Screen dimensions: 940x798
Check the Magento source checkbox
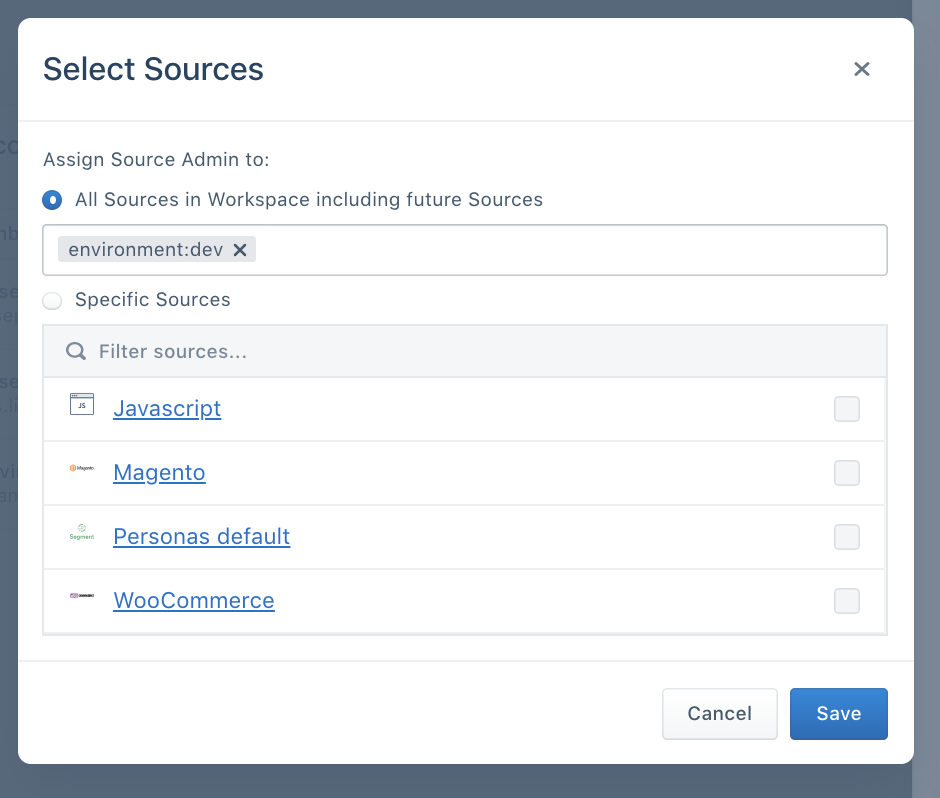click(x=847, y=472)
